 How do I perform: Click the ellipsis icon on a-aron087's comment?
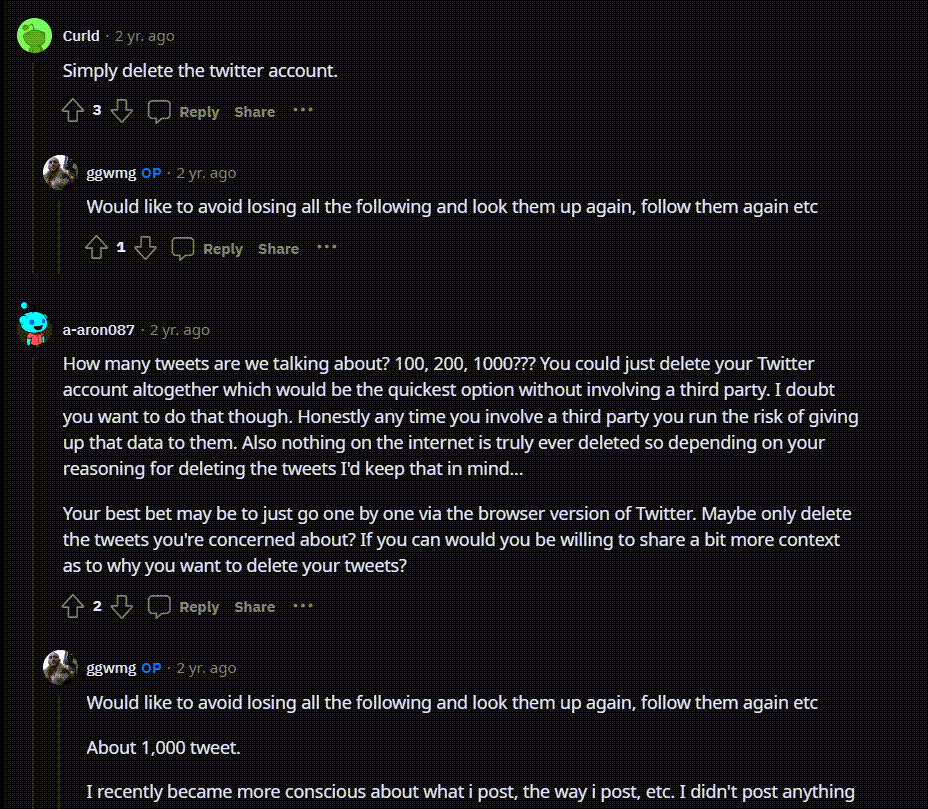(302, 606)
